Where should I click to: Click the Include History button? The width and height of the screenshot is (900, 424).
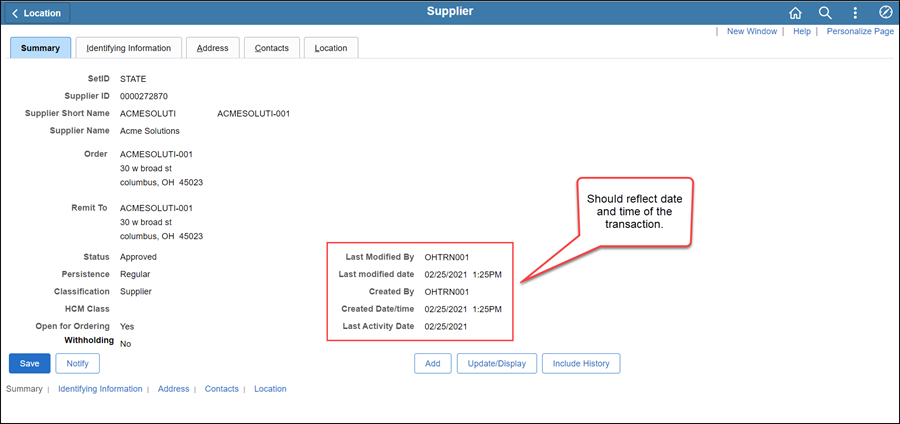point(581,363)
